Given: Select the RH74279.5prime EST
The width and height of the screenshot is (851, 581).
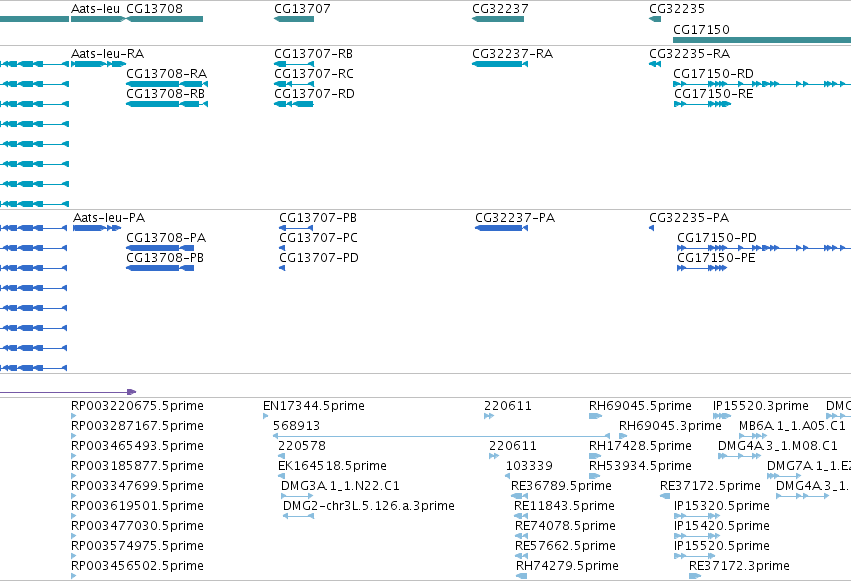Looking at the screenshot, I should 522,577.
